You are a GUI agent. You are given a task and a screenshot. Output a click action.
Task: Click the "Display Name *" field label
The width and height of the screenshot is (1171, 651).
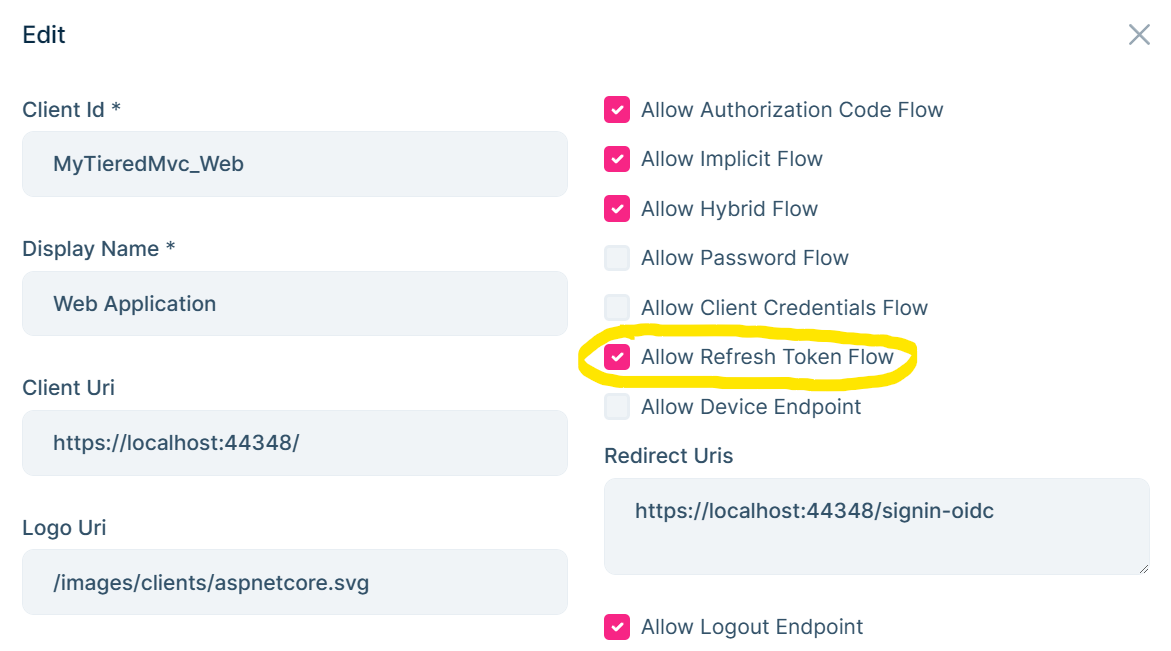pos(98,249)
